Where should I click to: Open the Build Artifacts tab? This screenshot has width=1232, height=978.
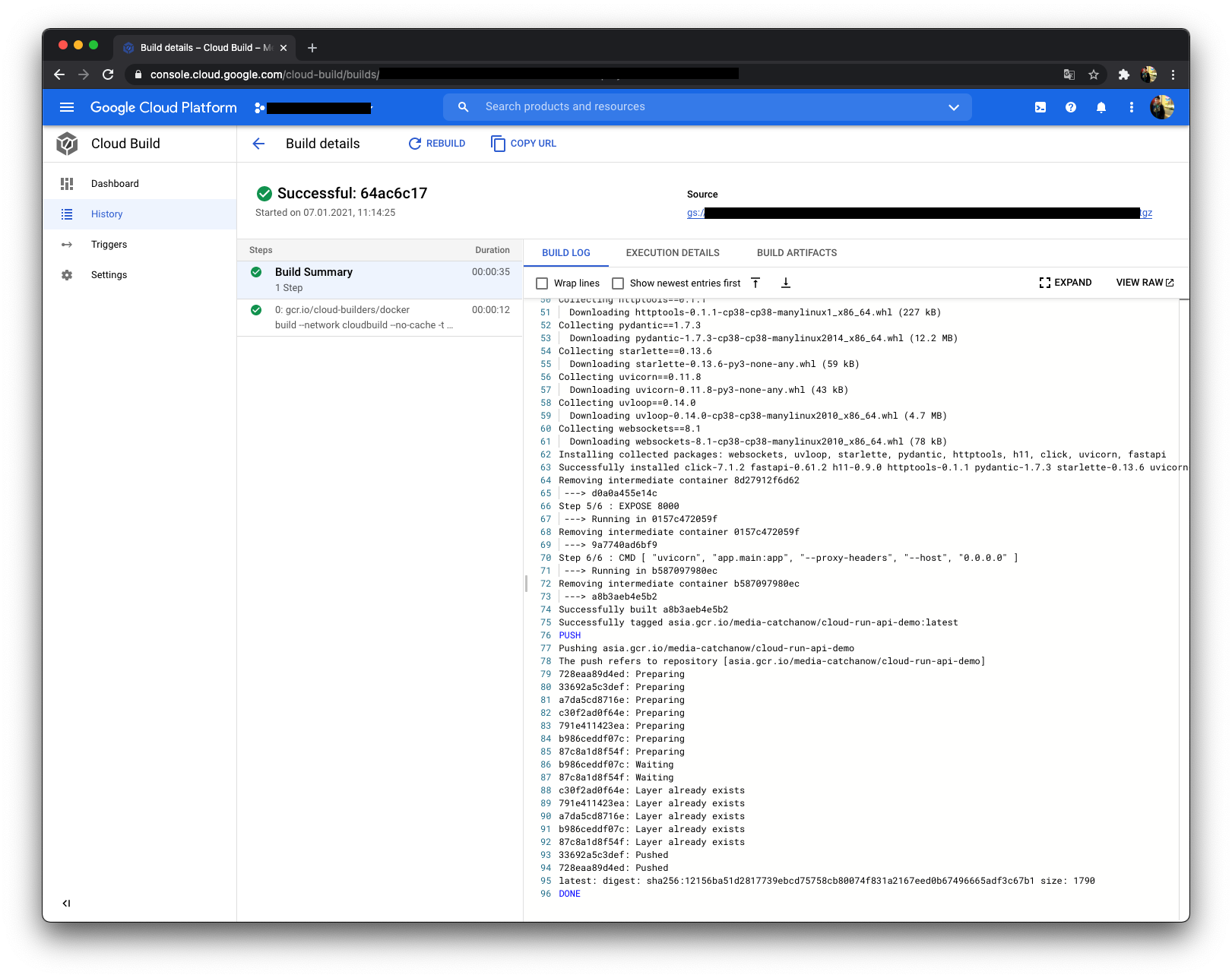tap(797, 252)
